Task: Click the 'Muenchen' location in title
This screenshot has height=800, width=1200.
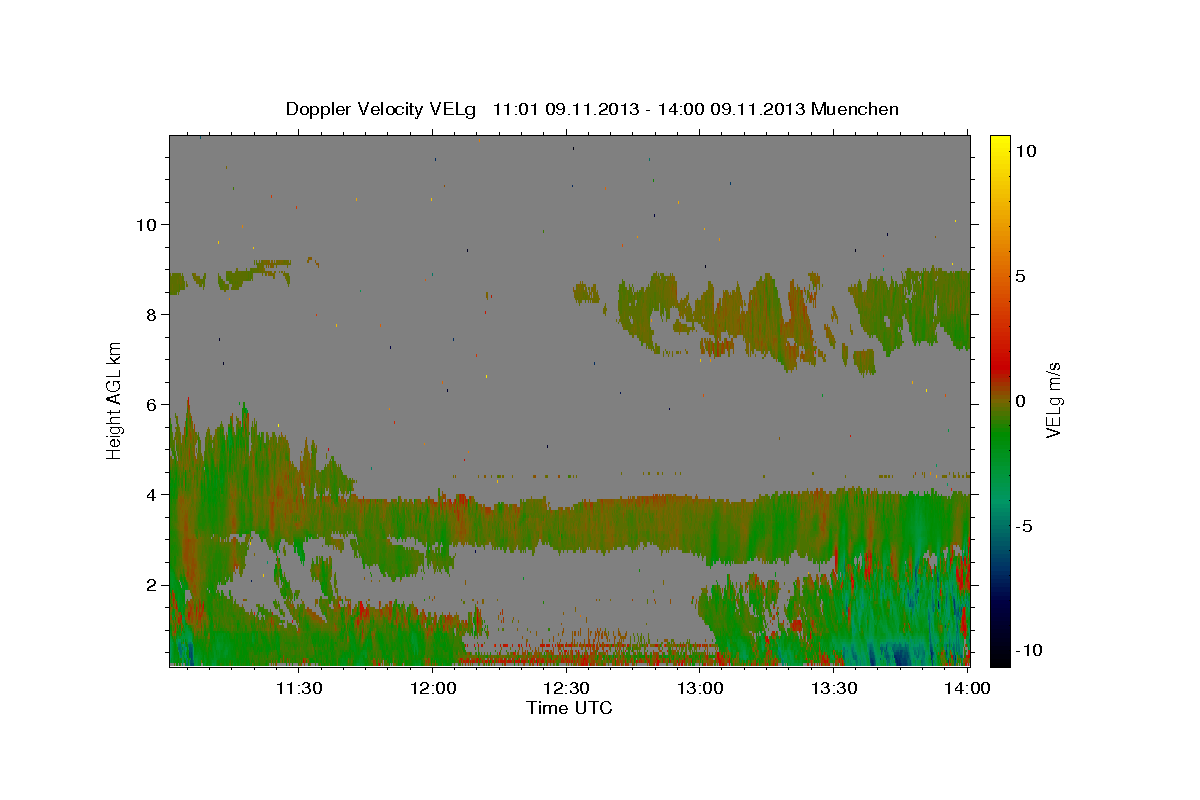Action: [855, 109]
